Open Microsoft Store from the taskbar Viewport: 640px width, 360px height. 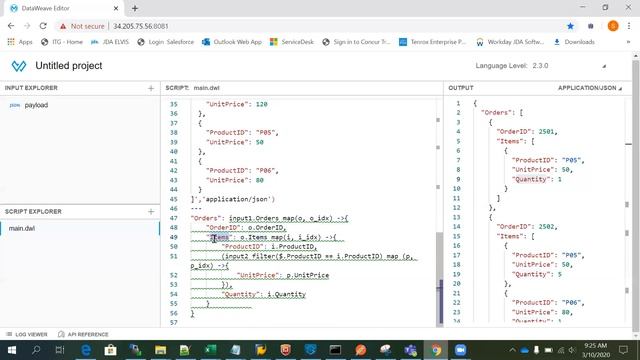tap(110, 350)
